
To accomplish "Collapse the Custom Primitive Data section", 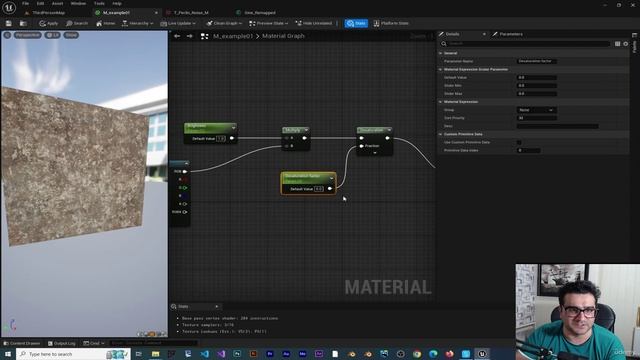I will coord(440,134).
